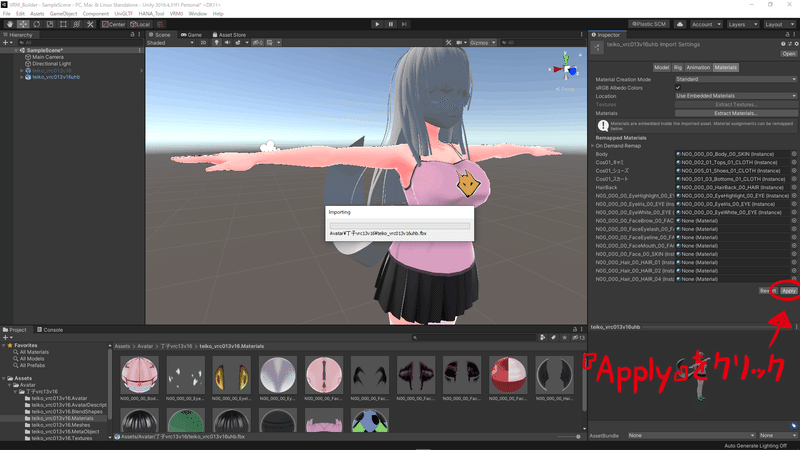Image resolution: width=800 pixels, height=450 pixels.
Task: Toggle scene lighting lightbulb icon
Action: [217, 42]
